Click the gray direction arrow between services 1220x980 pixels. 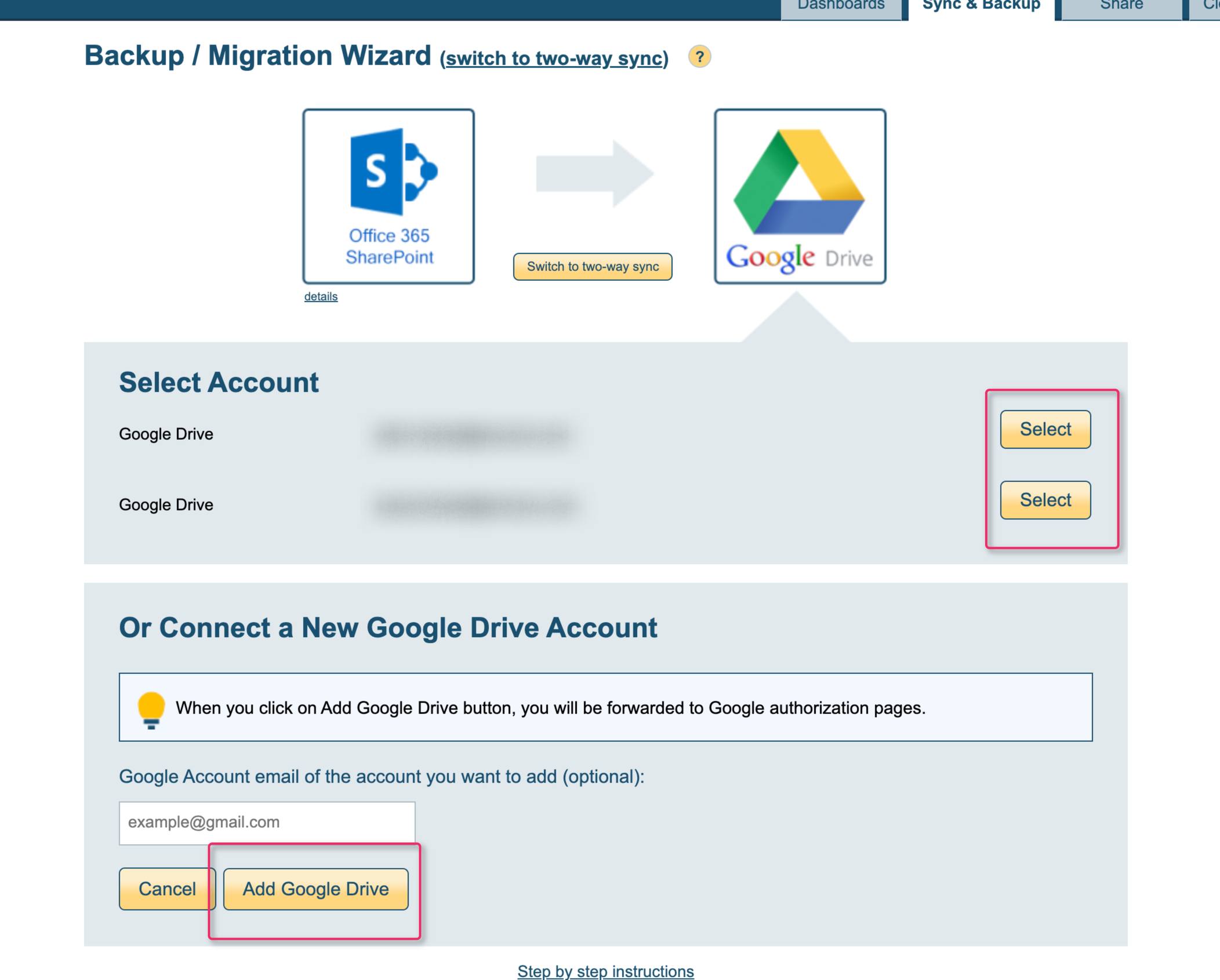(x=595, y=173)
